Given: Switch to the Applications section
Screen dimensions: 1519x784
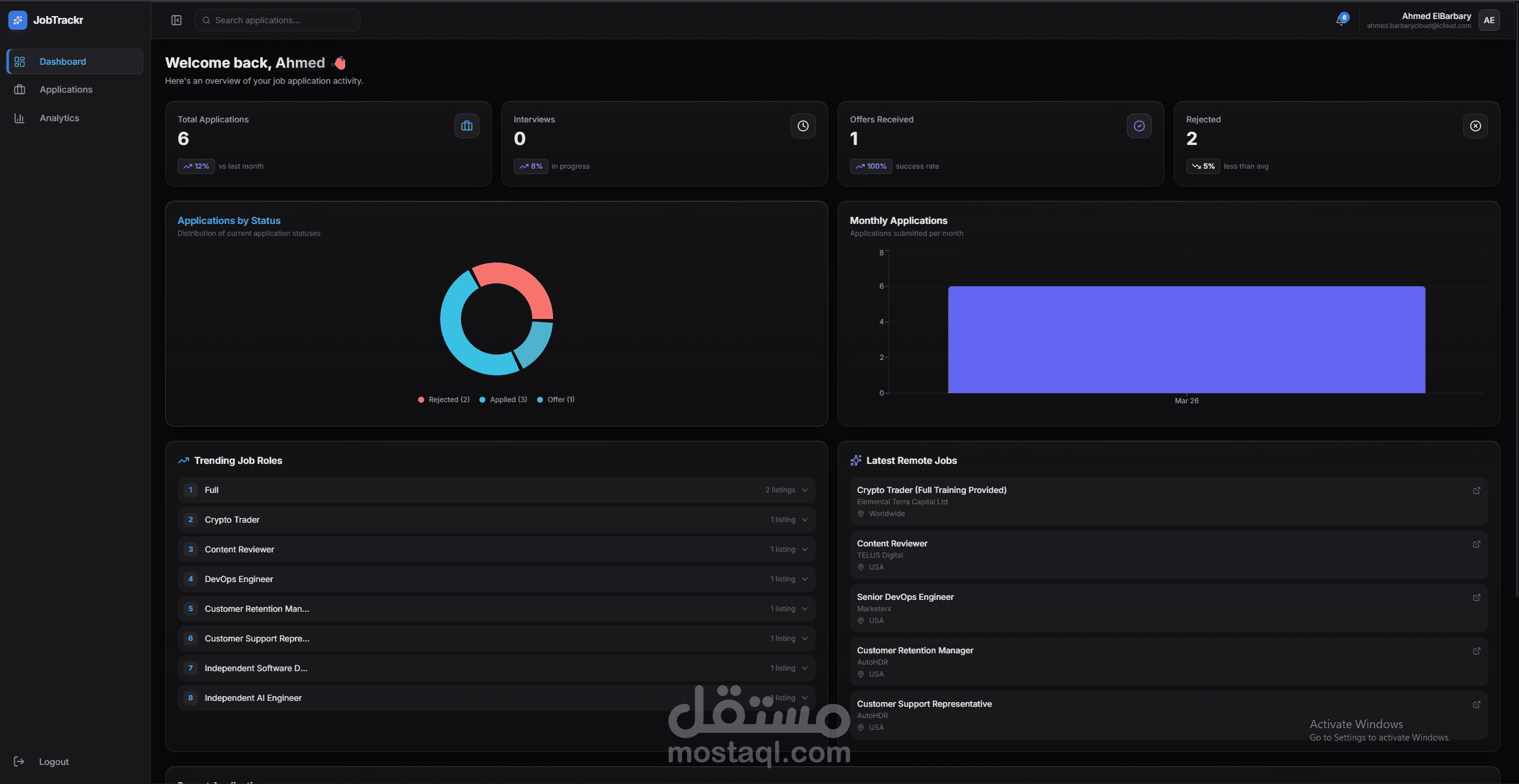Looking at the screenshot, I should pos(66,89).
